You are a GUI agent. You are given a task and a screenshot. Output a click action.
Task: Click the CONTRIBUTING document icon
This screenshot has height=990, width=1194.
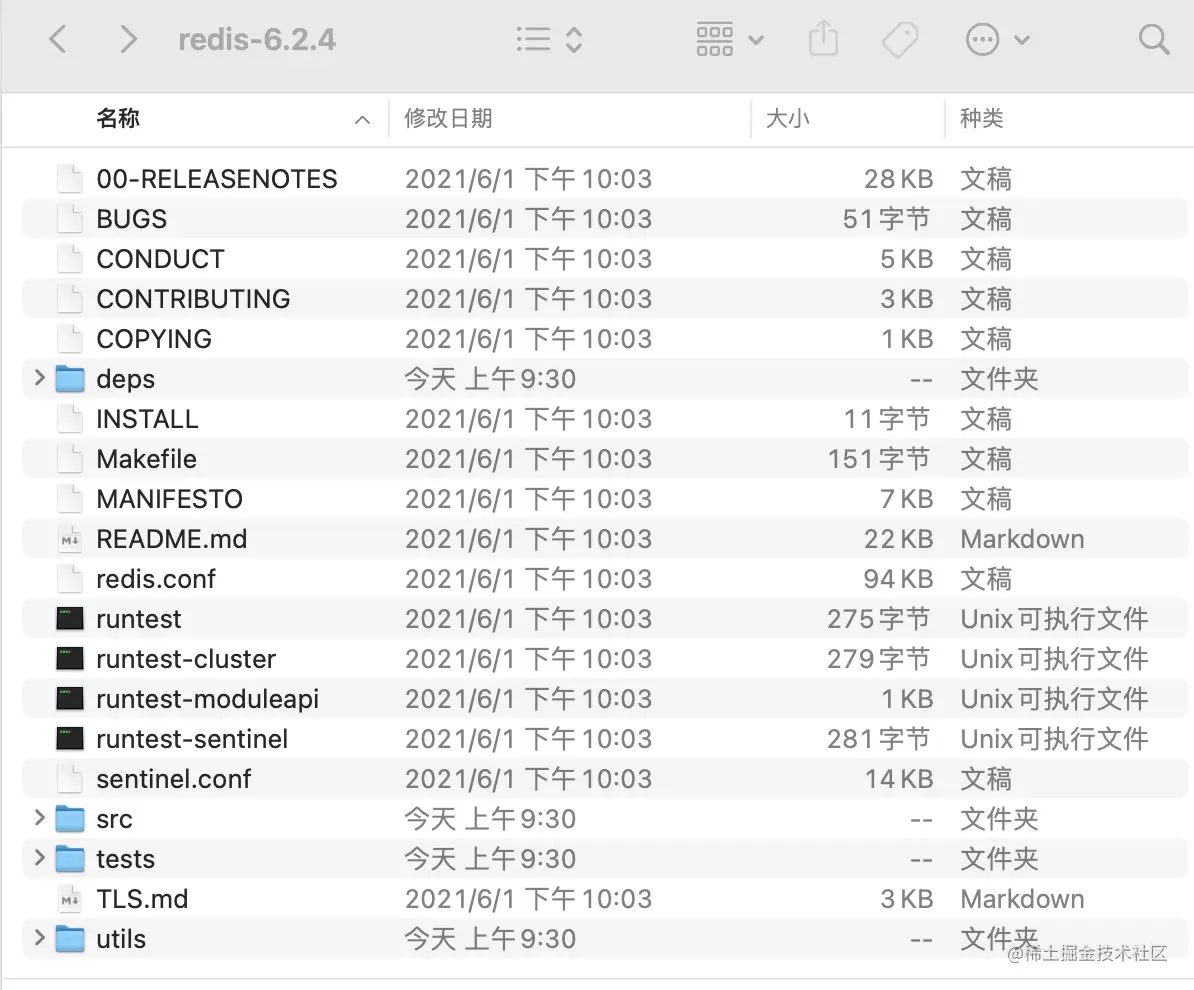[x=70, y=299]
